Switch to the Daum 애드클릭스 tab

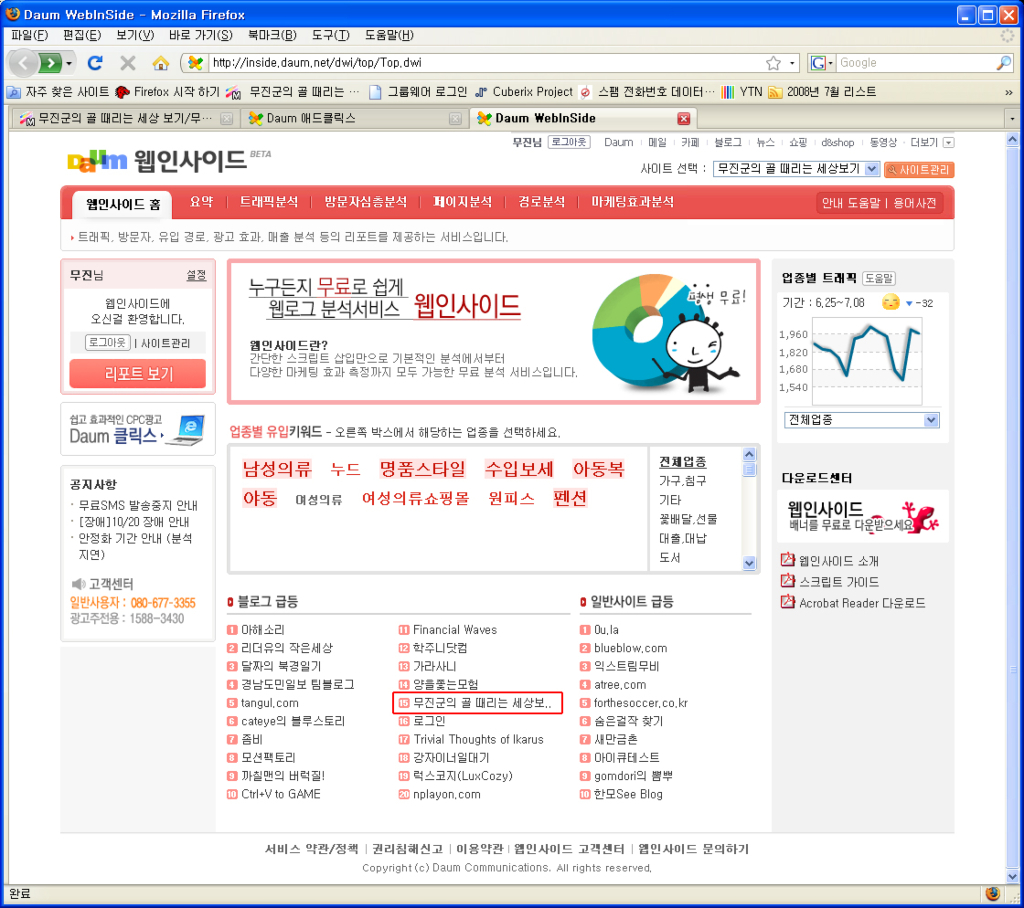[354, 119]
